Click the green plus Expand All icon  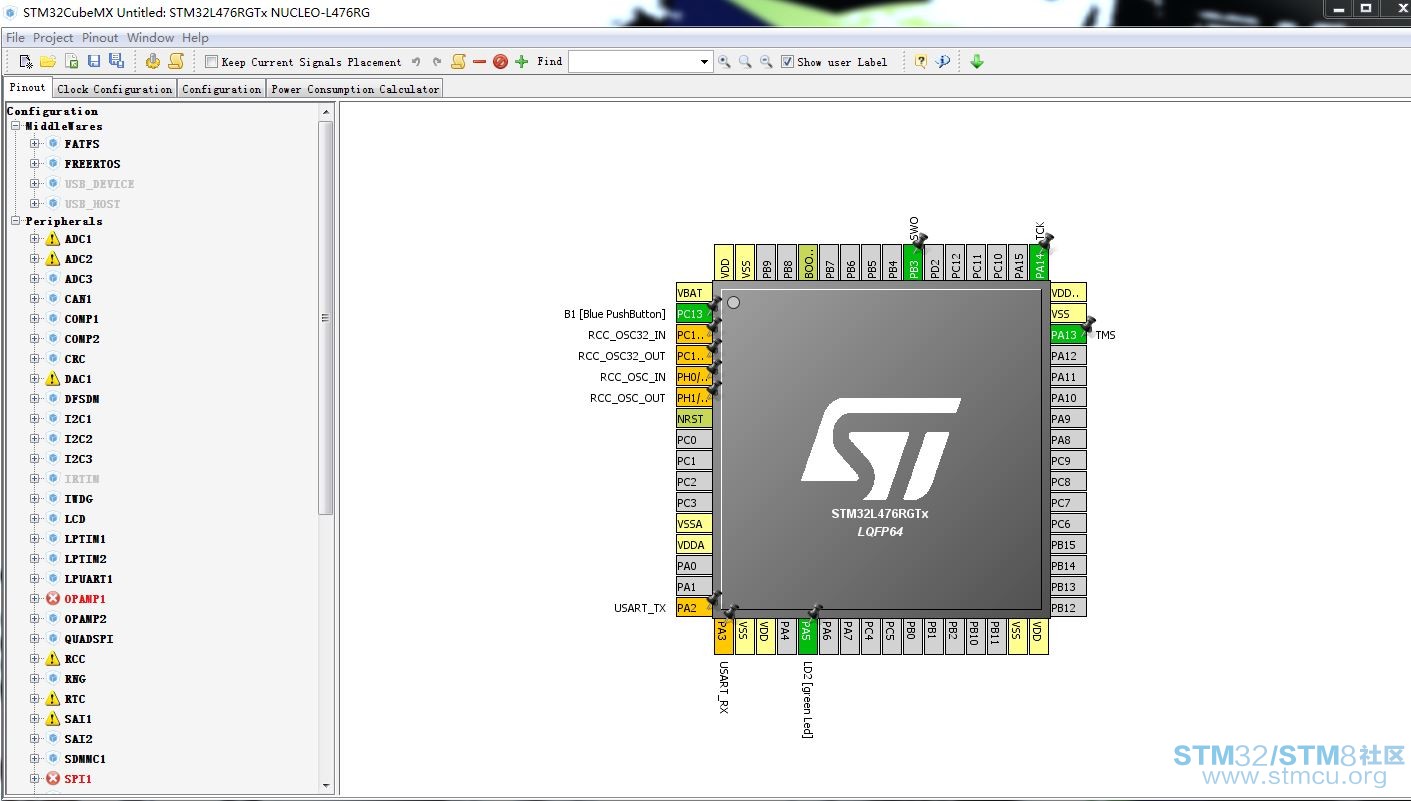521,62
